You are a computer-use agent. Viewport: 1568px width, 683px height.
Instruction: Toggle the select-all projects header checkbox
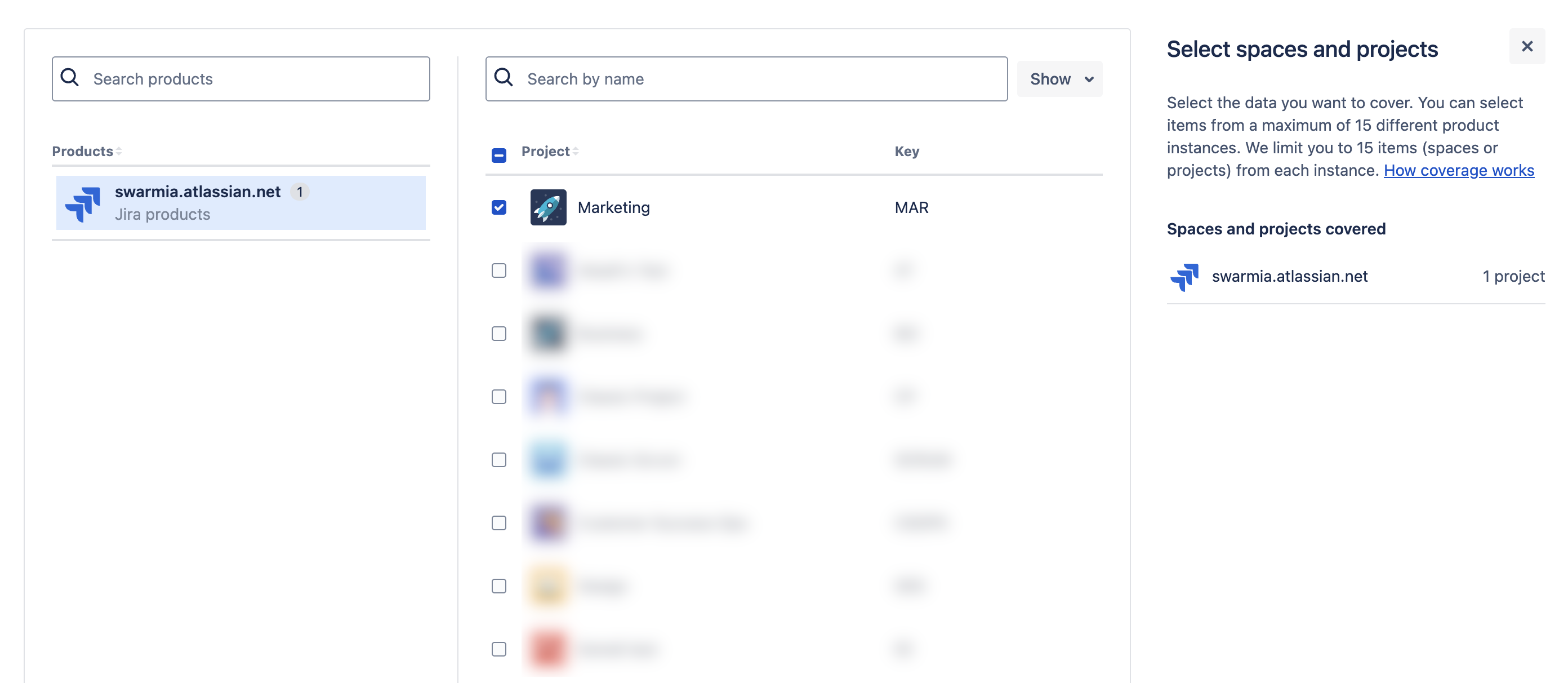(x=498, y=155)
